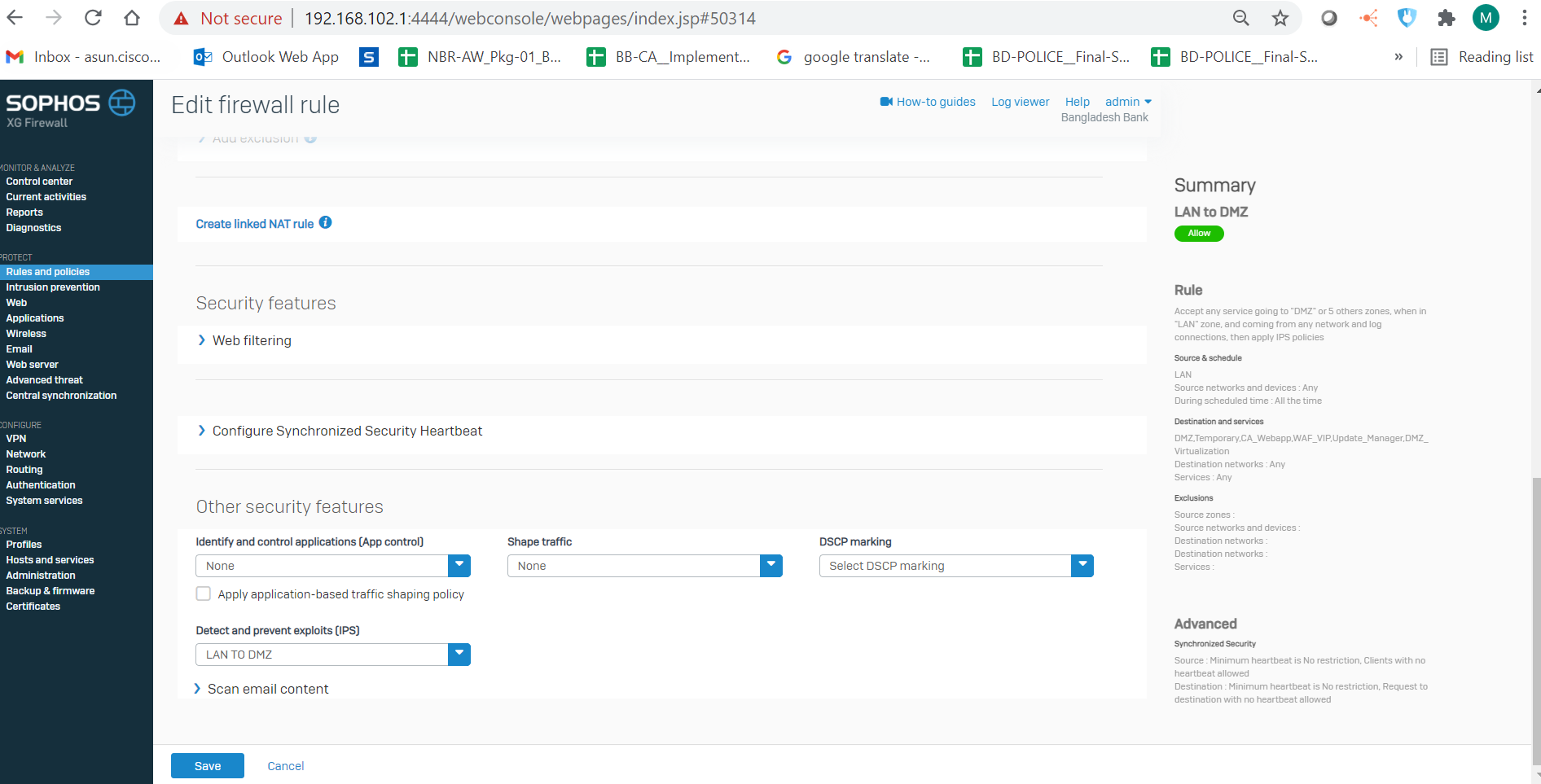Open the Web server menu item
The height and width of the screenshot is (784, 1541).
click(x=32, y=365)
